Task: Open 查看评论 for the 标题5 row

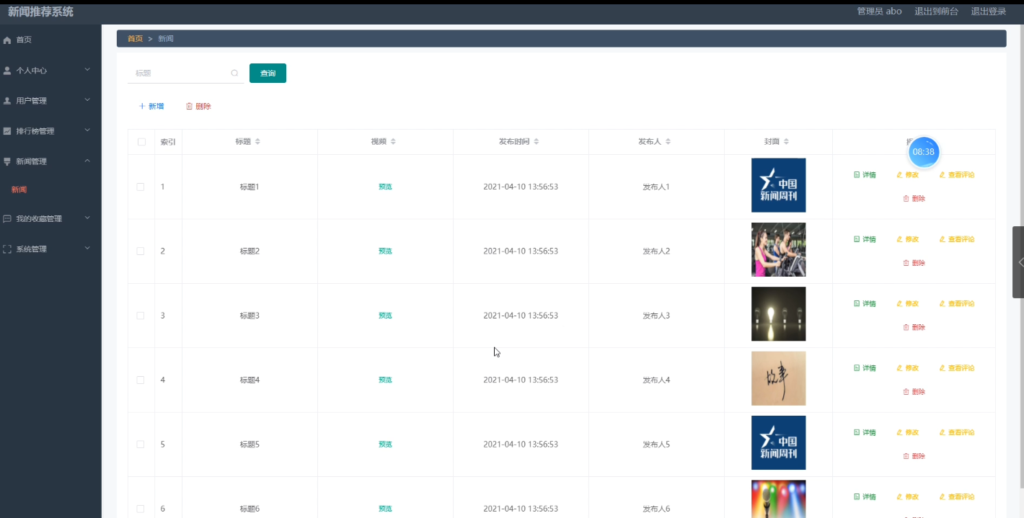Action: tap(957, 432)
